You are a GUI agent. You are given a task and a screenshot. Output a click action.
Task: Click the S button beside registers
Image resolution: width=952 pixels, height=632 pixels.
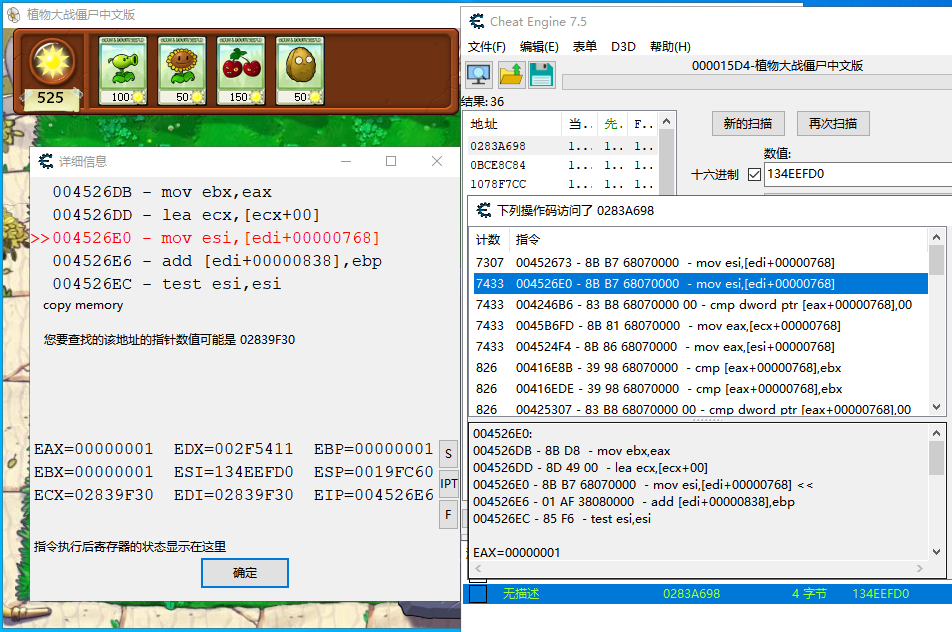pos(448,454)
